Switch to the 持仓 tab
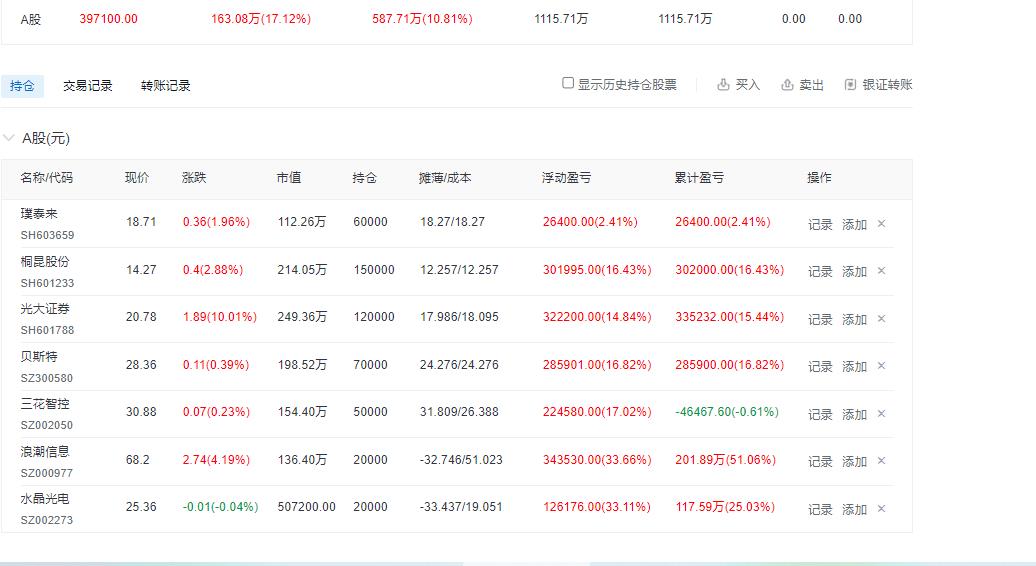1036x566 pixels. tap(22, 86)
